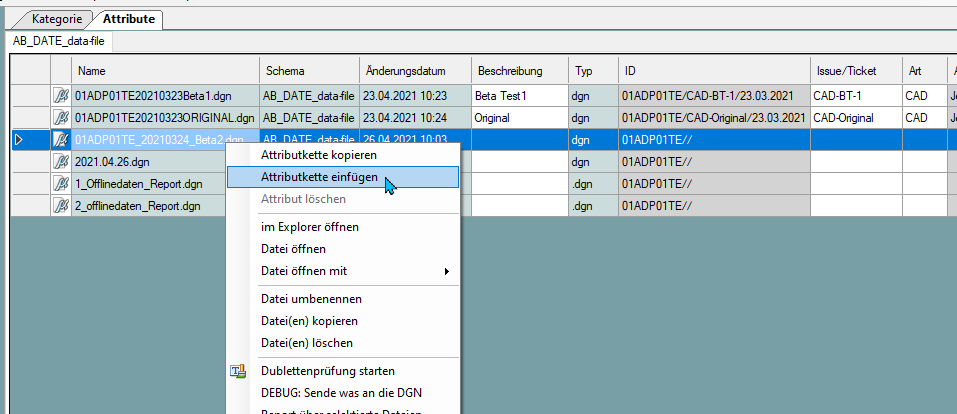Sort by the Typ column header
Viewport: 957px width, 414px height.
(593, 71)
